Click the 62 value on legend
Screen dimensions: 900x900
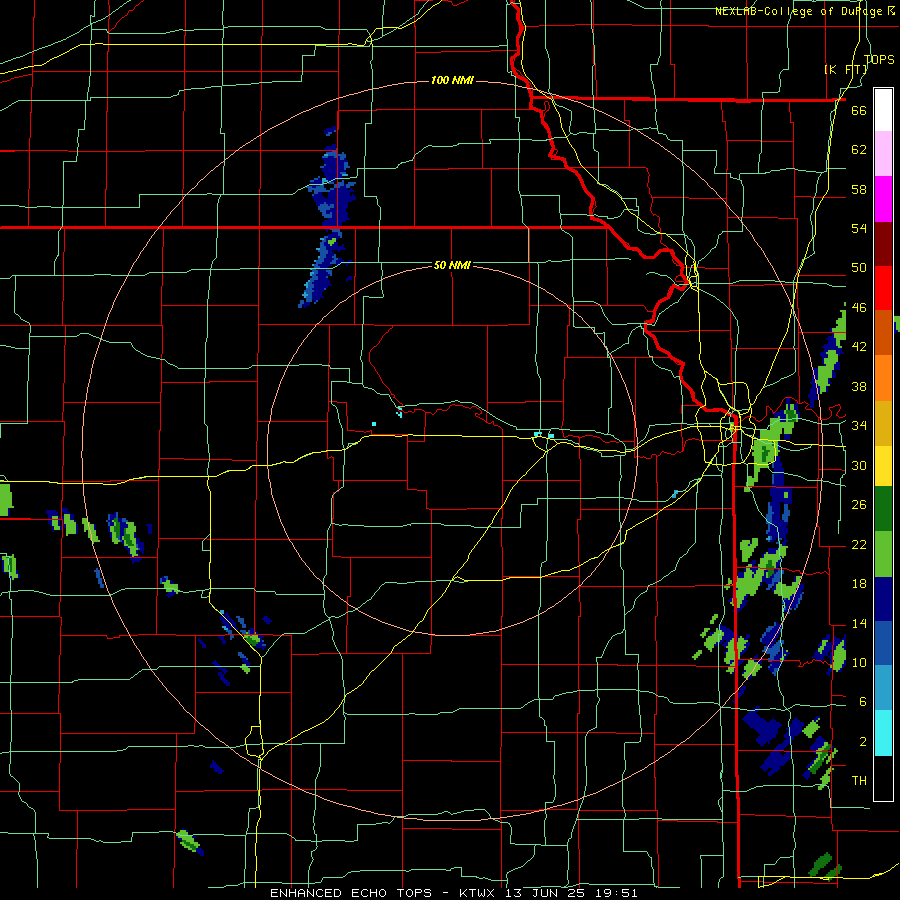[x=859, y=150]
